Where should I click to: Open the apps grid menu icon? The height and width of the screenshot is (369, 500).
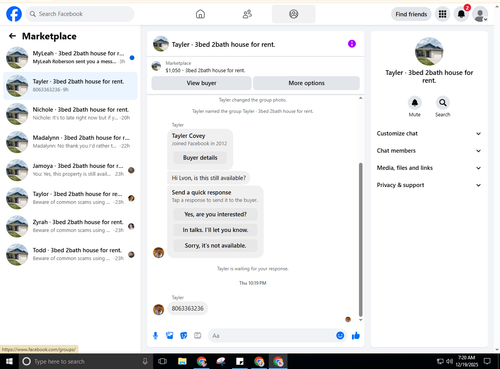[x=442, y=14]
